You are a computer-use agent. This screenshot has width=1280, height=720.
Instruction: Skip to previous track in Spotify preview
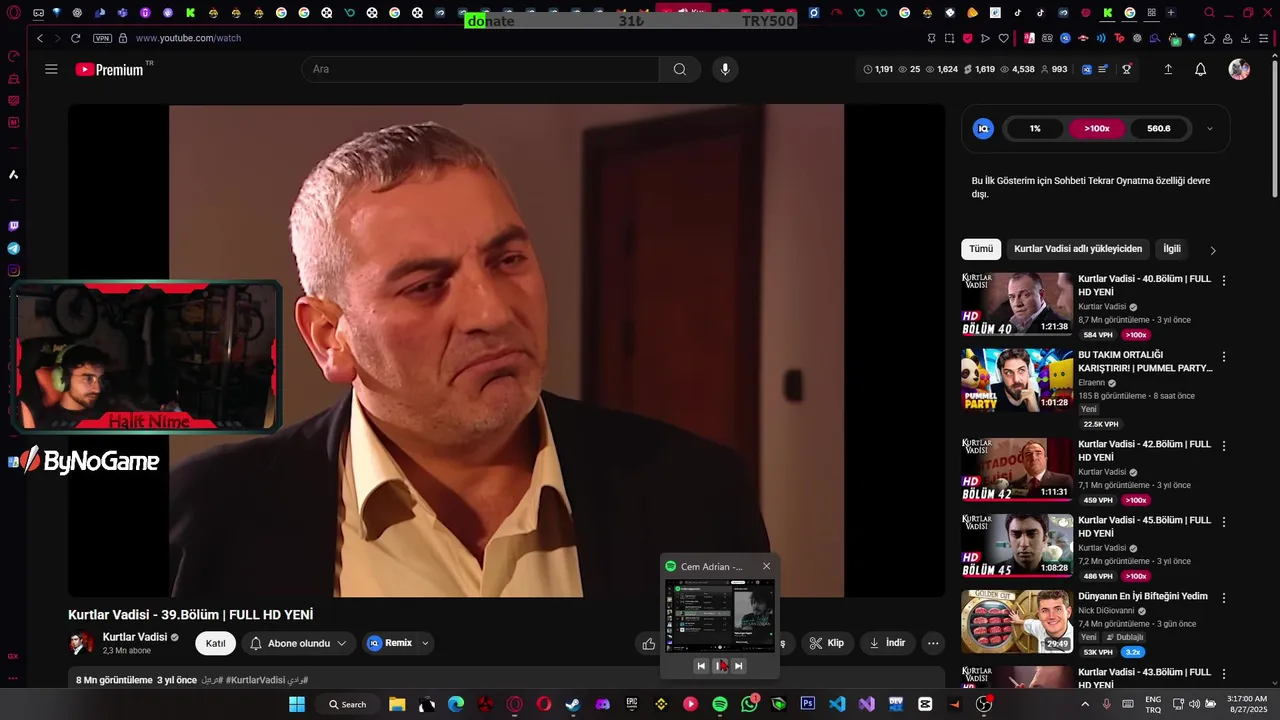(701, 666)
